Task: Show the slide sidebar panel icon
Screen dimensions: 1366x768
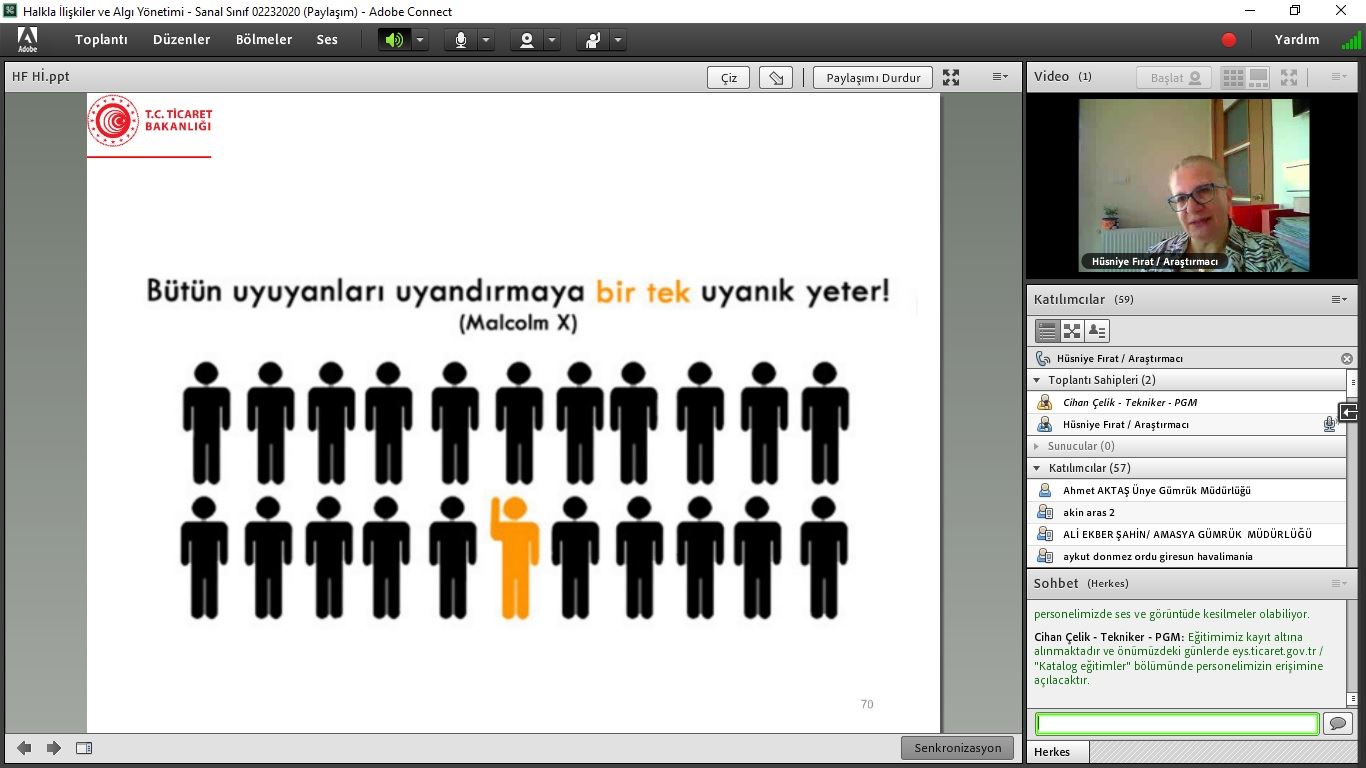Action: click(x=84, y=748)
